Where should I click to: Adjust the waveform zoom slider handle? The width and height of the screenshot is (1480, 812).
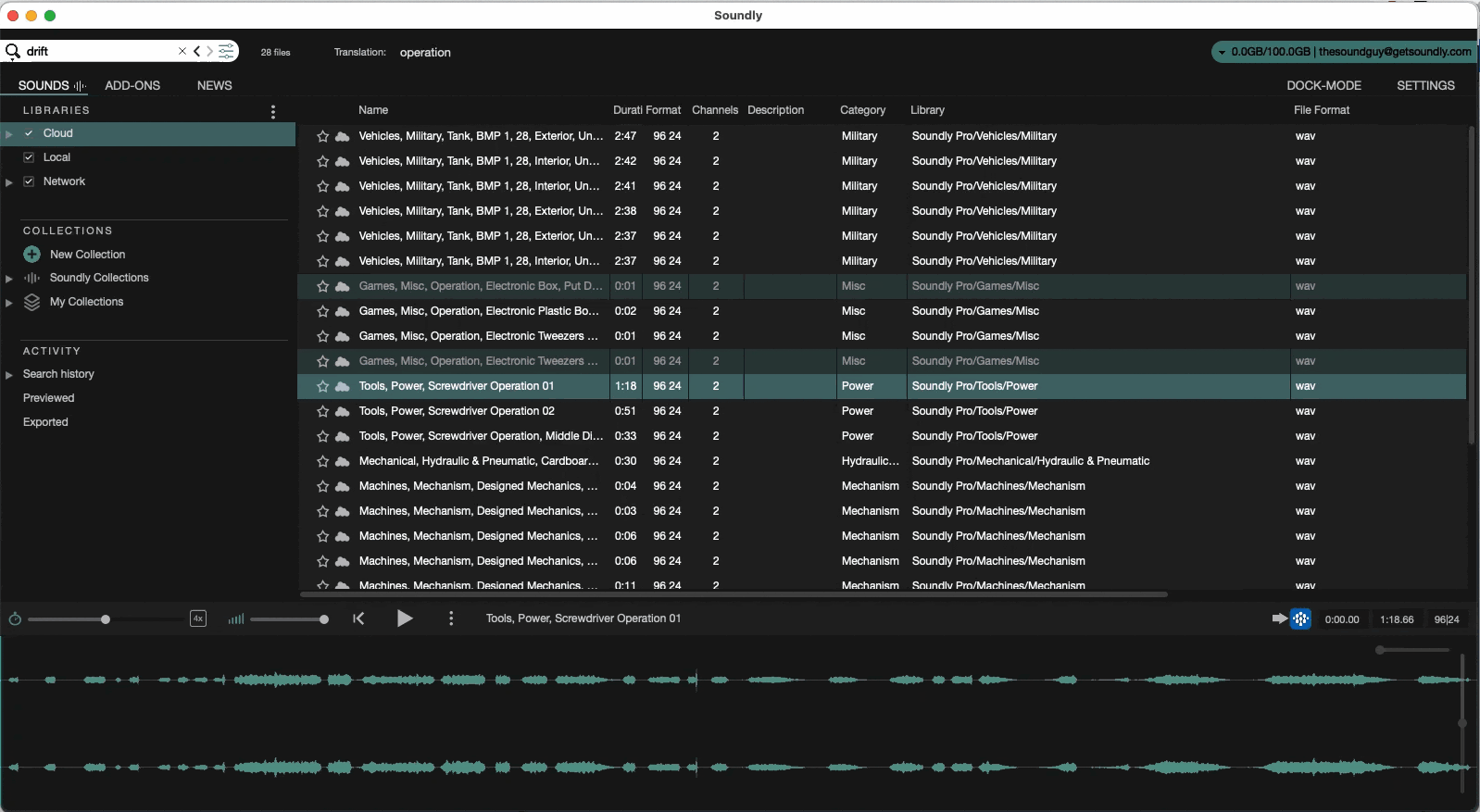click(x=1380, y=650)
